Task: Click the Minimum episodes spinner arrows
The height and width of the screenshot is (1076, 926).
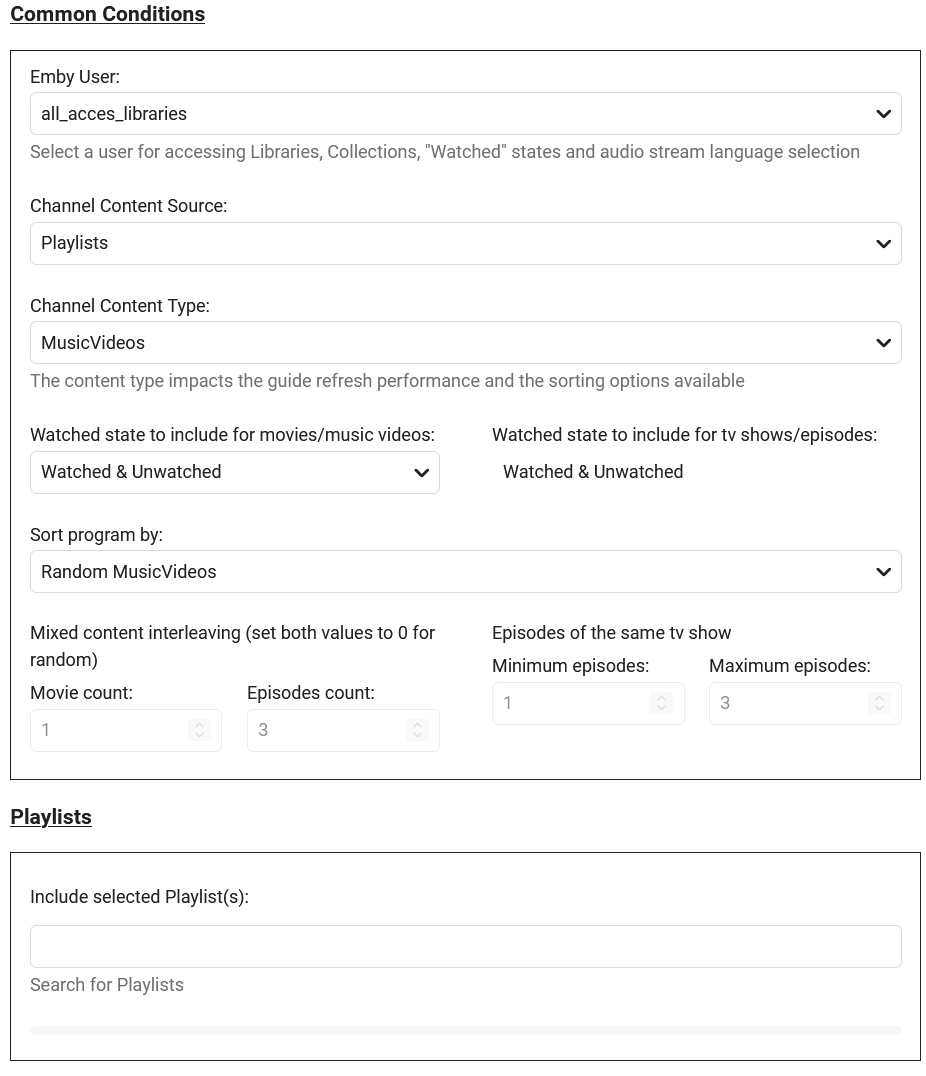Action: 661,704
